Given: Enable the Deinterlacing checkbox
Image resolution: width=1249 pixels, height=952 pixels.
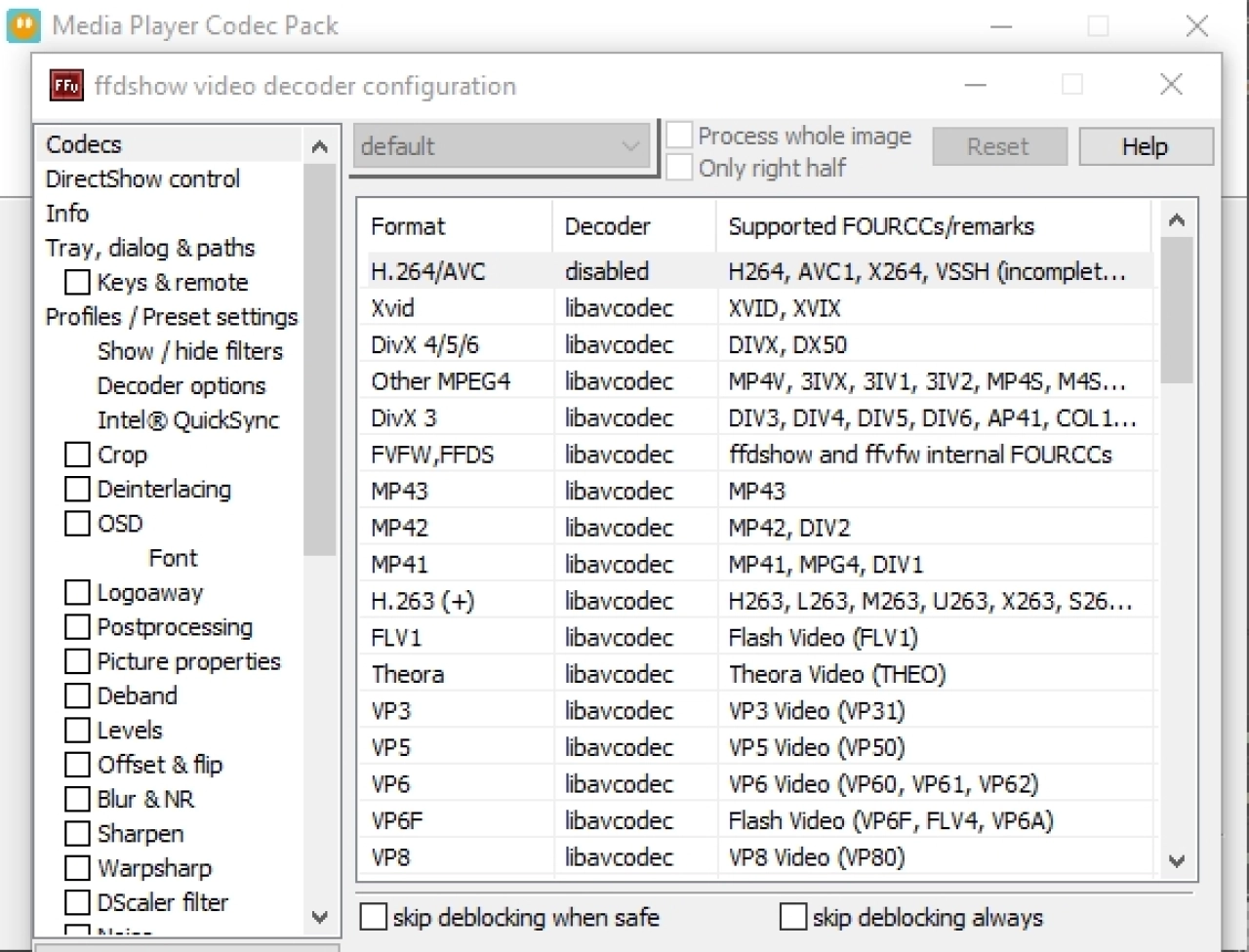Looking at the screenshot, I should coord(77,489).
